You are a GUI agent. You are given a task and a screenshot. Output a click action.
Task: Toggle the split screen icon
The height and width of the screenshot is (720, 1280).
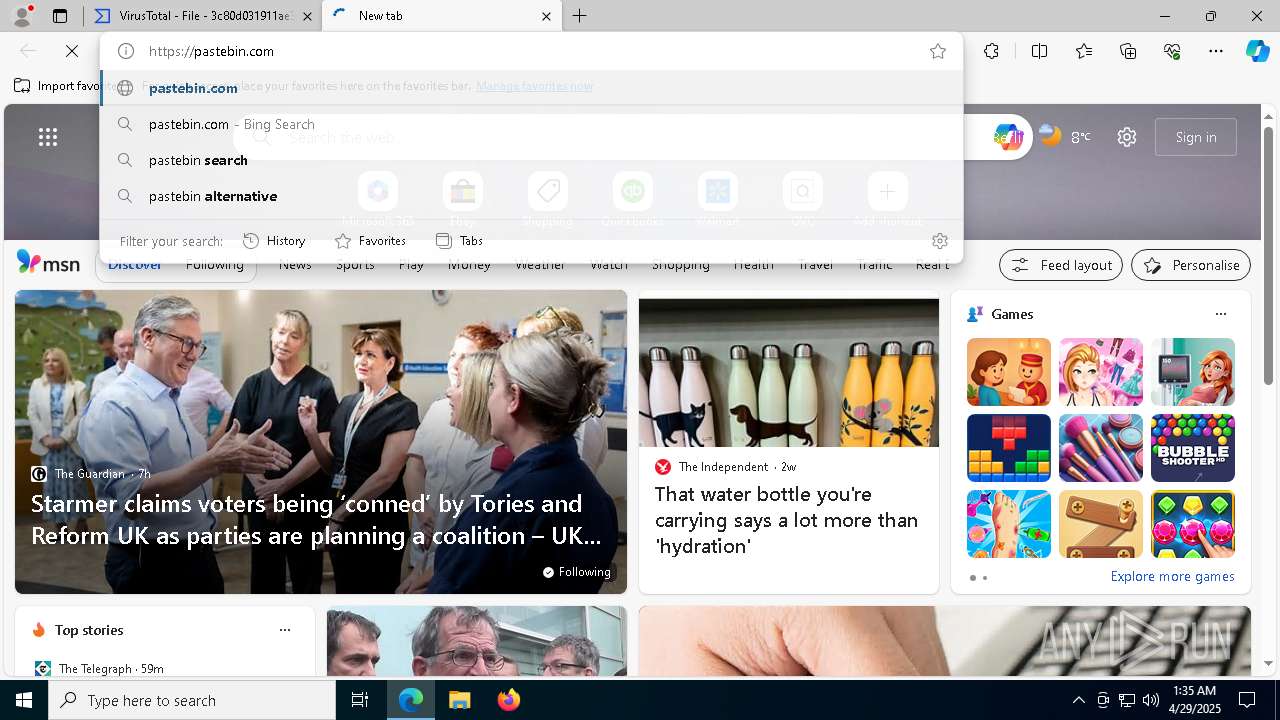pyautogui.click(x=1039, y=51)
